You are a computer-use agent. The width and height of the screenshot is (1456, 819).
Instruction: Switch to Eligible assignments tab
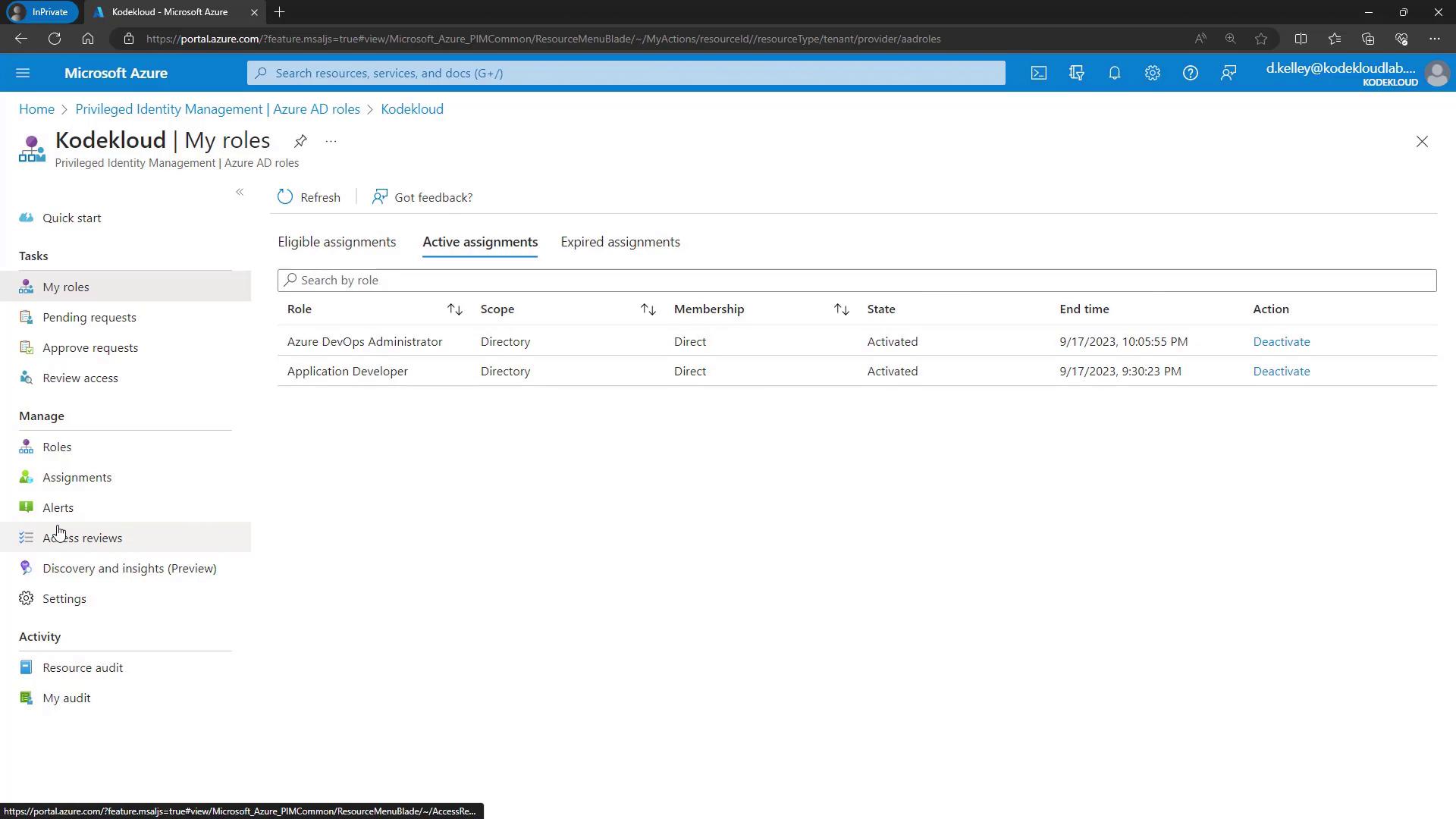tap(337, 242)
